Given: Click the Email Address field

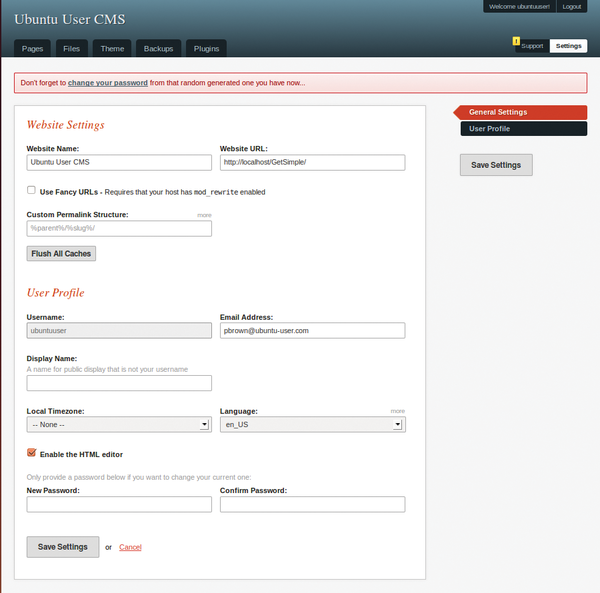Looking at the screenshot, I should click(x=312, y=331).
